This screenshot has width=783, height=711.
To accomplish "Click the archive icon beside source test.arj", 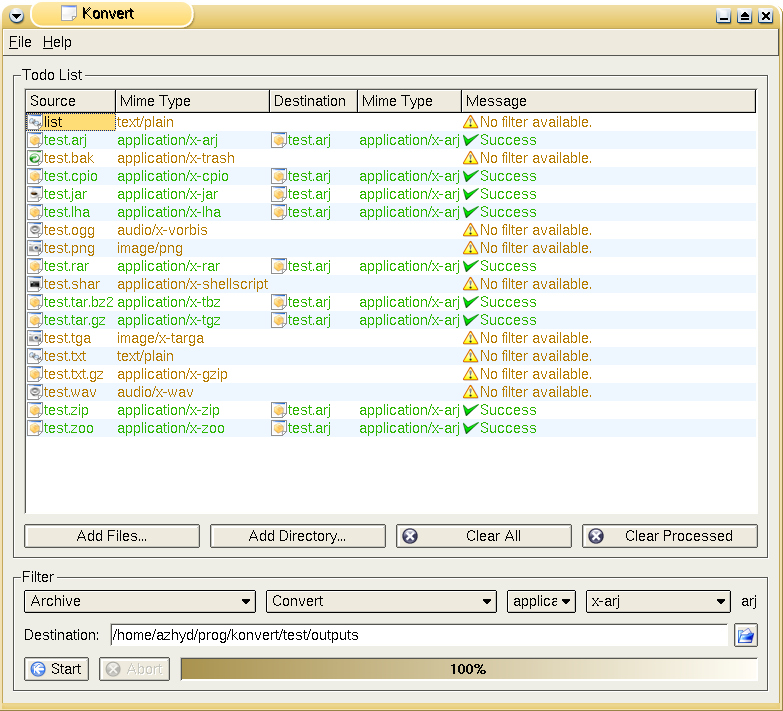I will coord(35,140).
